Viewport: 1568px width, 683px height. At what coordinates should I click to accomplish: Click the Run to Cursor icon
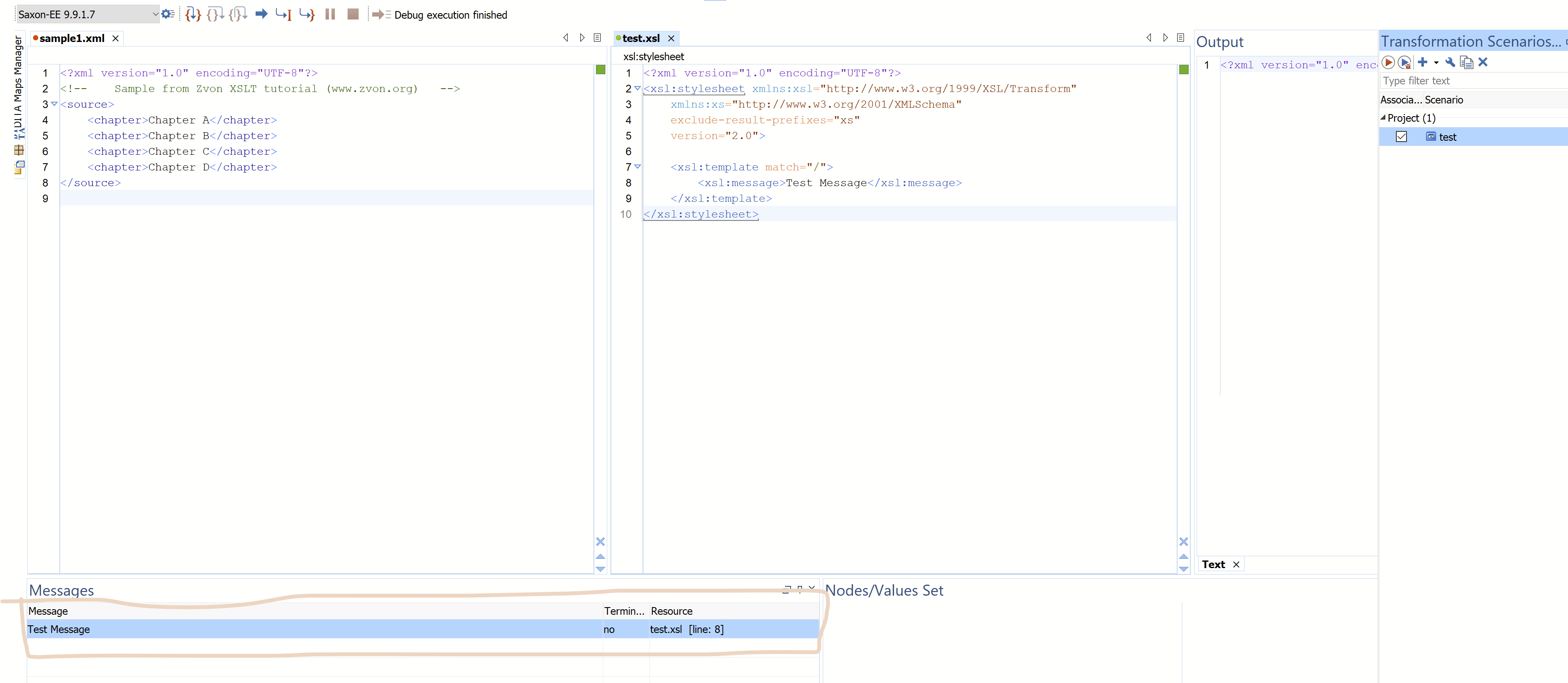pos(284,14)
